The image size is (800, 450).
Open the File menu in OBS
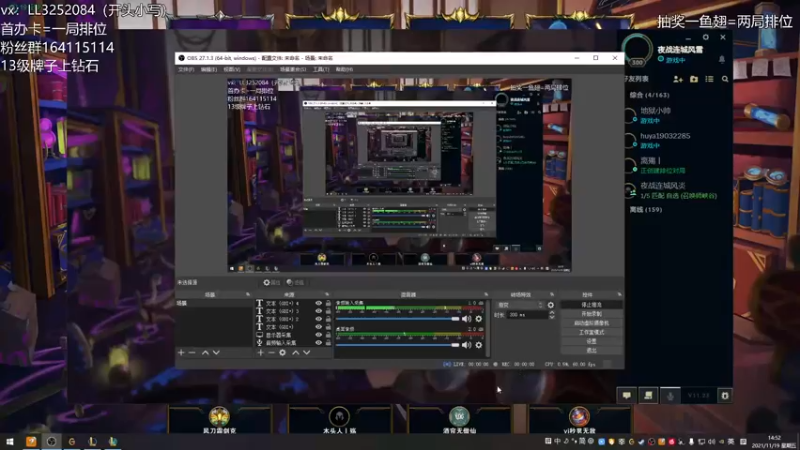[x=186, y=69]
